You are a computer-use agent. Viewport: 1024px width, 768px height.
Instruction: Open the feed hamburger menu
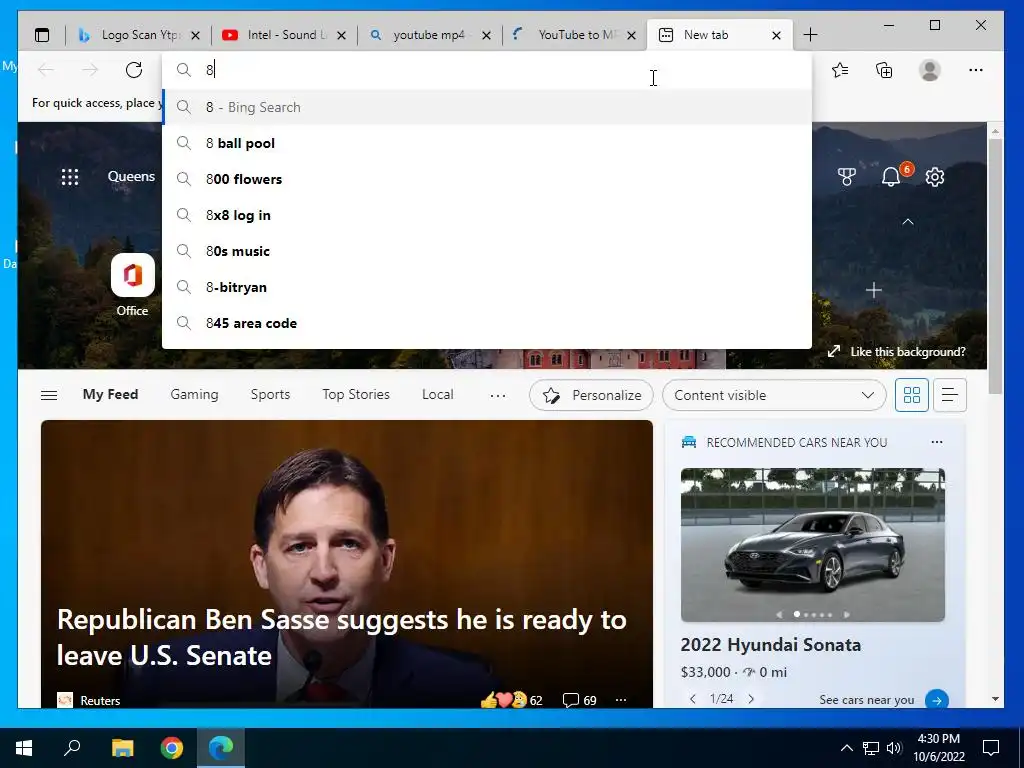(49, 395)
